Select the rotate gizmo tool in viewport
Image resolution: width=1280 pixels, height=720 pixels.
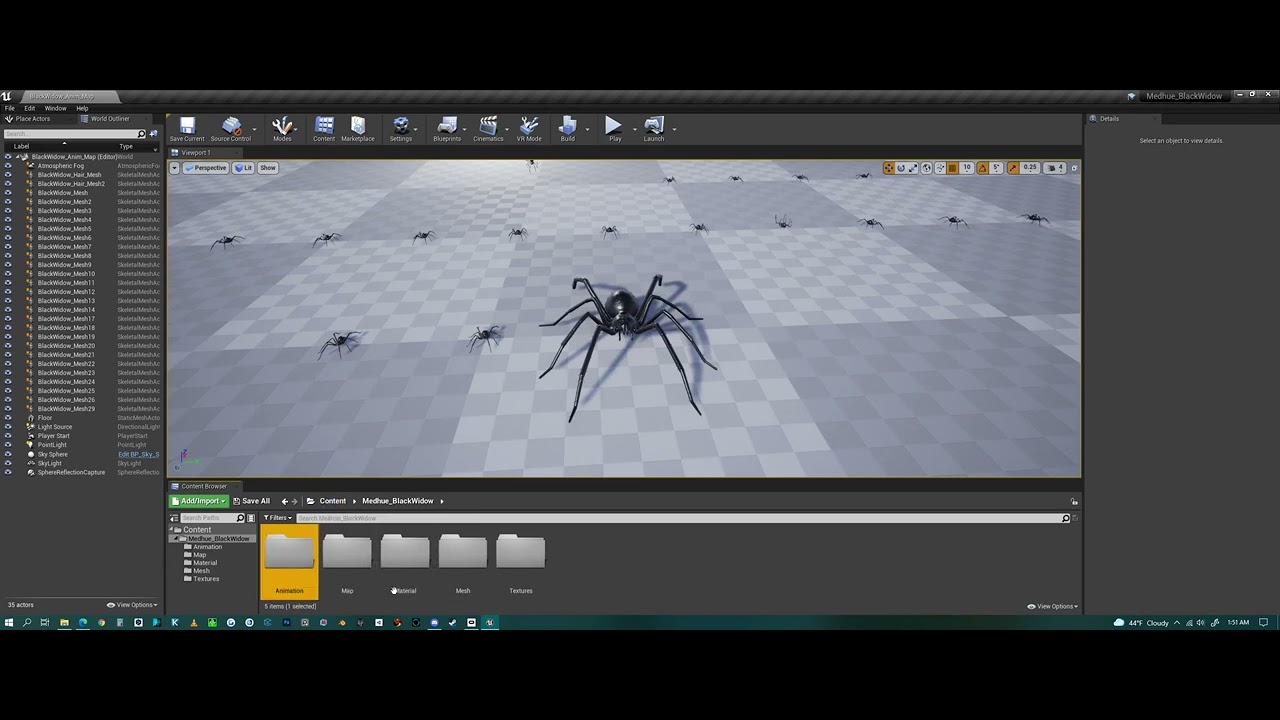pyautogui.click(x=901, y=168)
